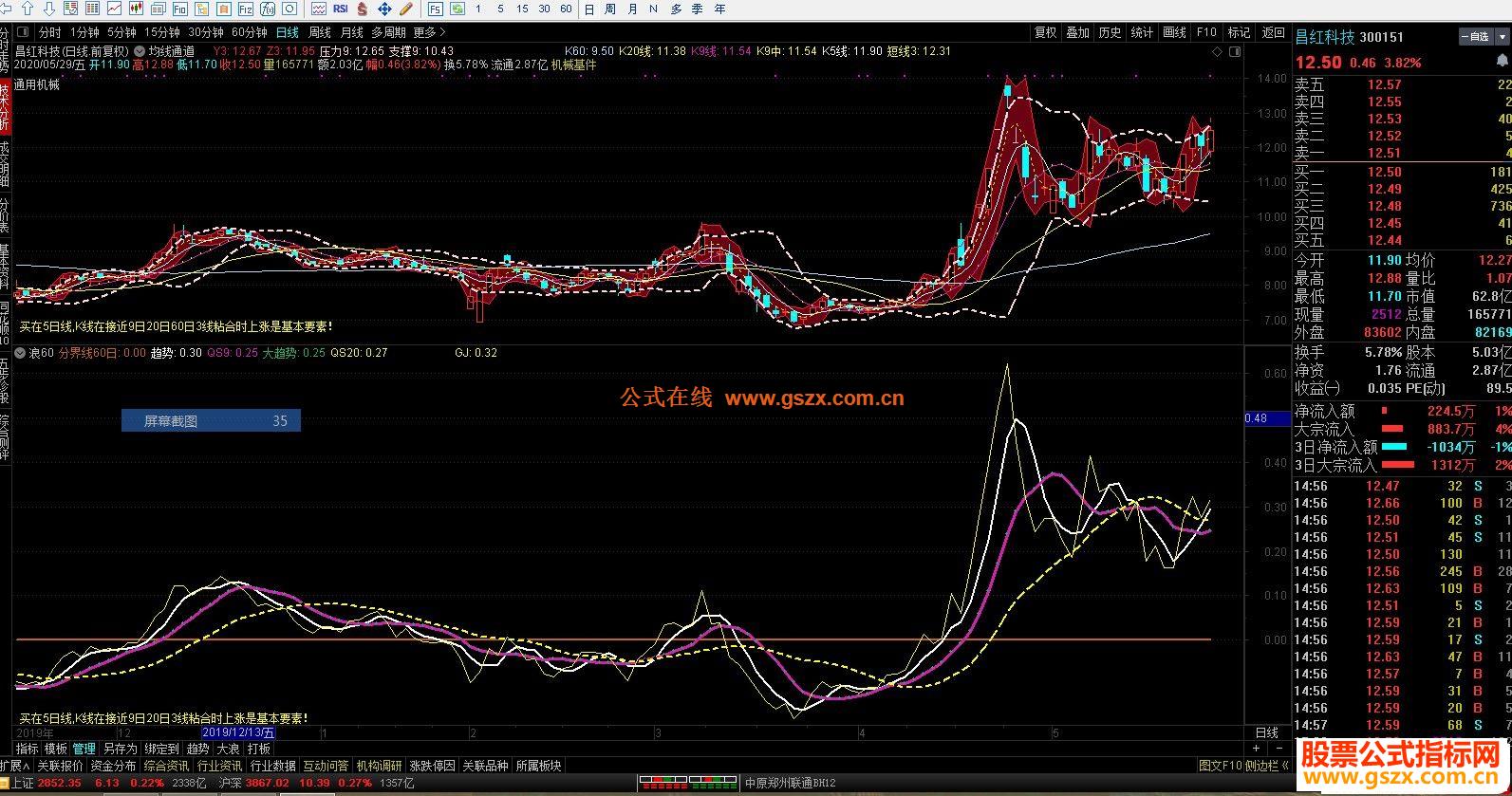Open the f(x) formula manager icon
Screen dimensions: 1512x796
click(x=267, y=9)
